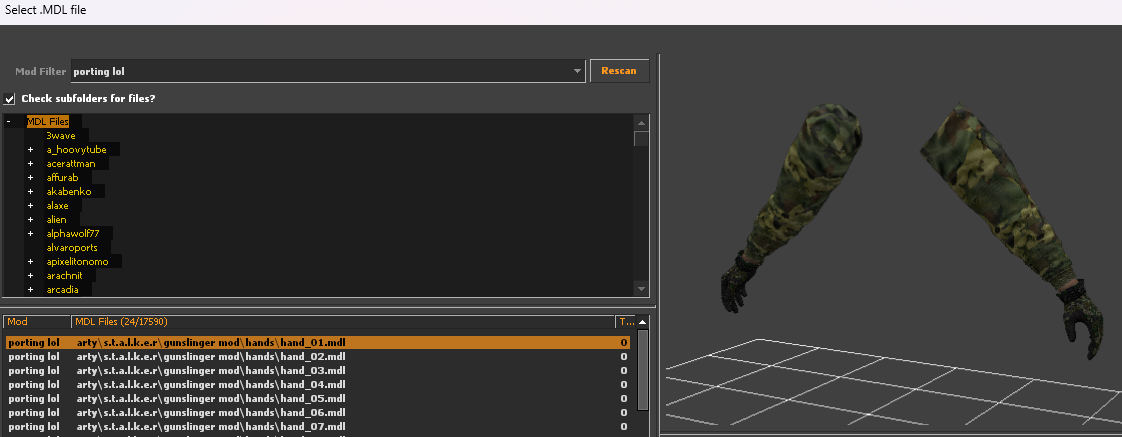Click the Mod Filter field showing 'porting lol'
1122x437 pixels.
tap(328, 72)
